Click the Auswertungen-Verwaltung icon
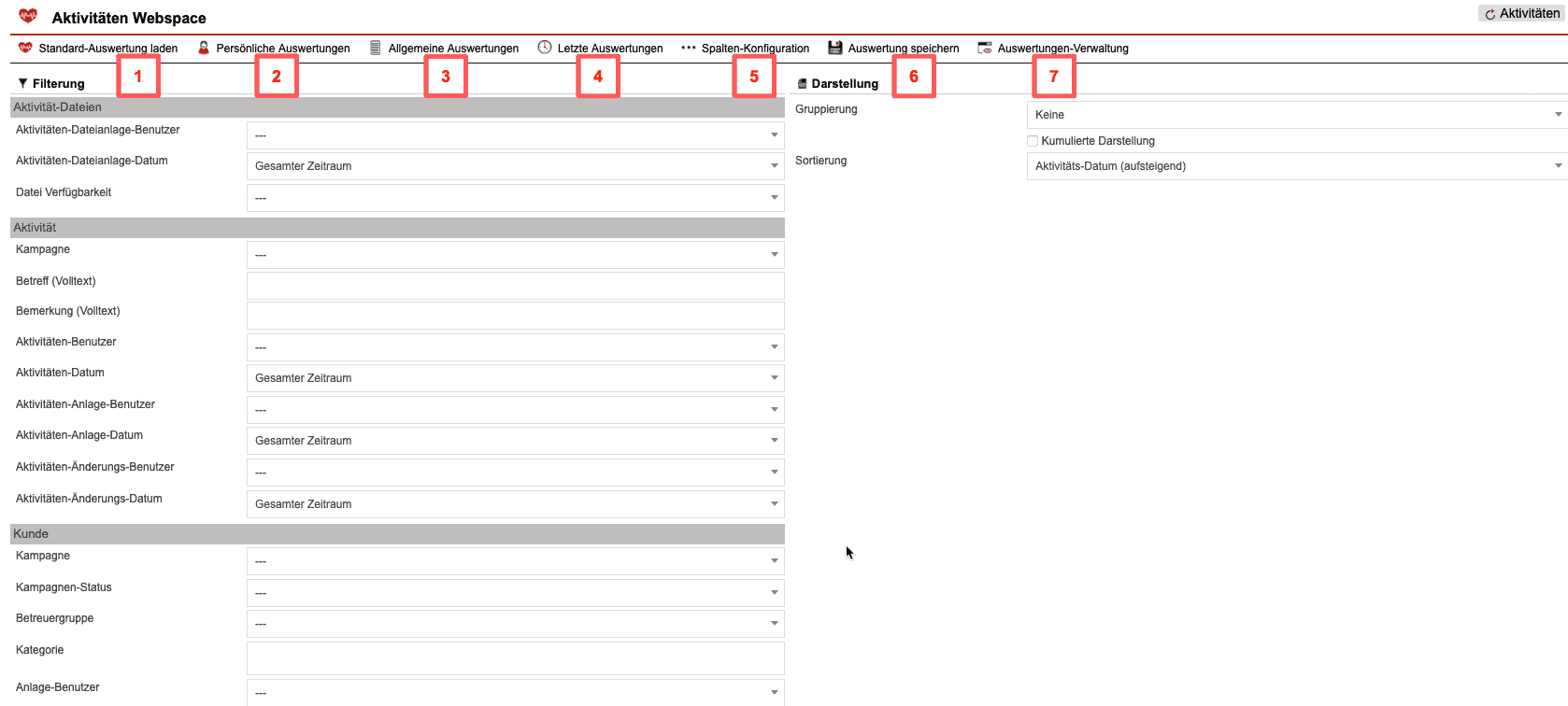This screenshot has height=706, width=1568. click(x=985, y=48)
